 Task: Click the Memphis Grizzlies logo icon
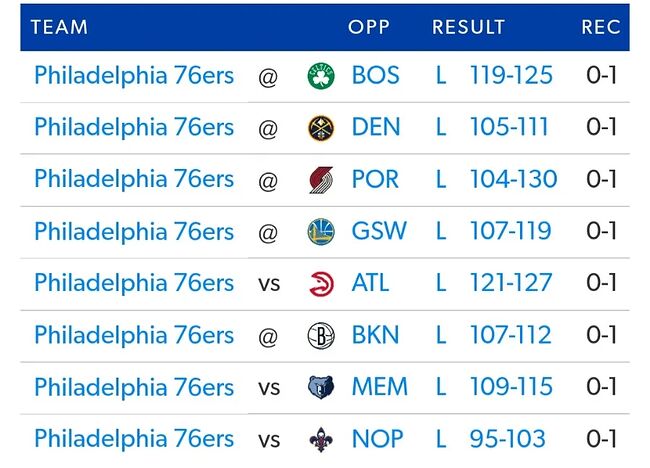321,388
